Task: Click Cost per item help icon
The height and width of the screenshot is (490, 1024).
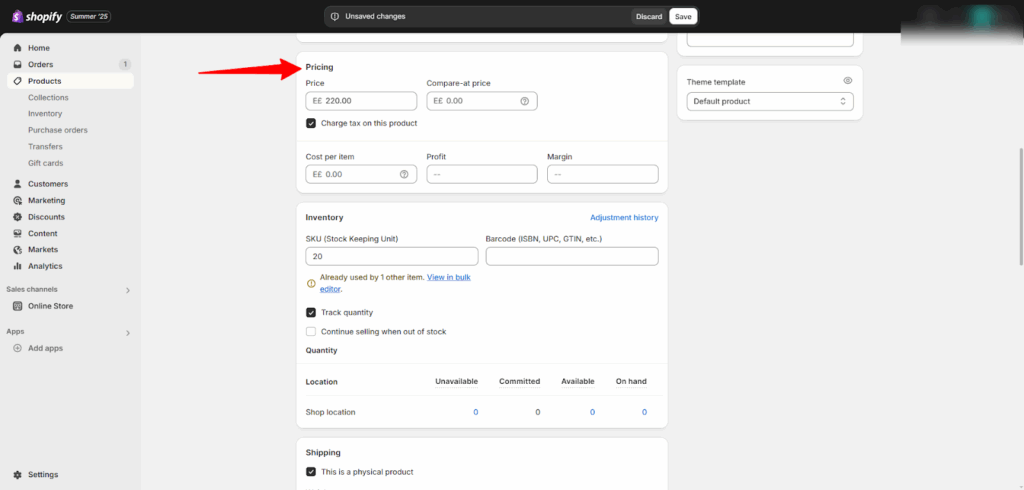Action: tap(404, 174)
